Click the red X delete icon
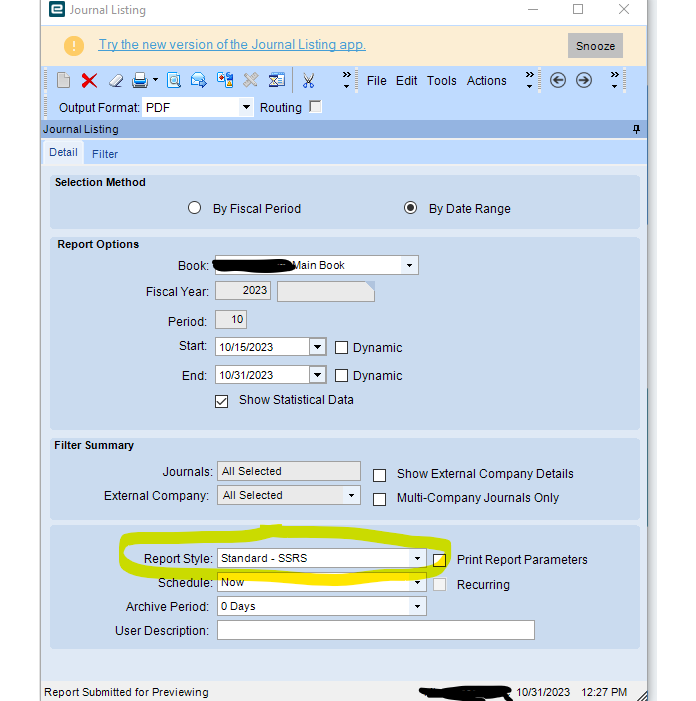696x701 pixels. [x=89, y=81]
